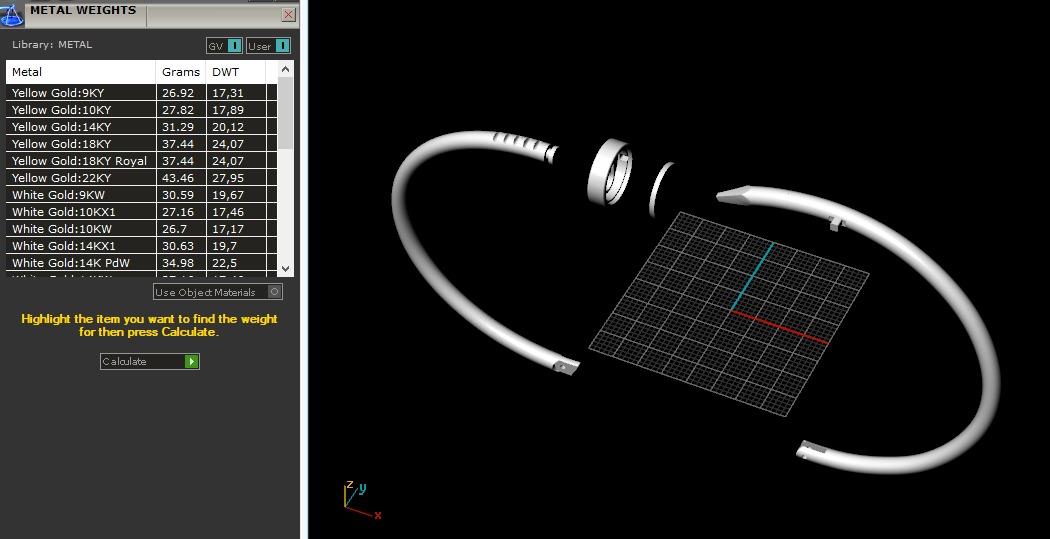Click the 43.46 grams cell
Viewport: 1050px width, 539px height.
click(181, 178)
